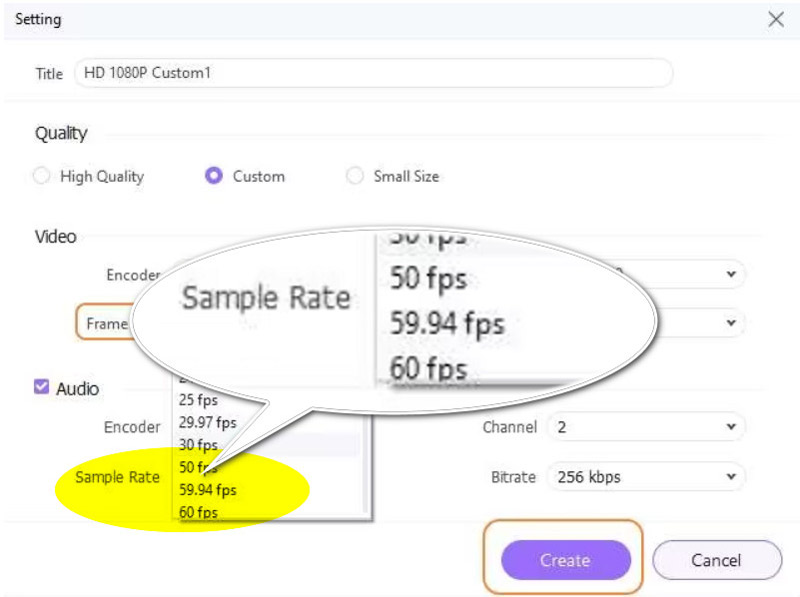Viewport: 800px width, 597px height.
Task: Click the audio Encoder label
Action: point(132,427)
